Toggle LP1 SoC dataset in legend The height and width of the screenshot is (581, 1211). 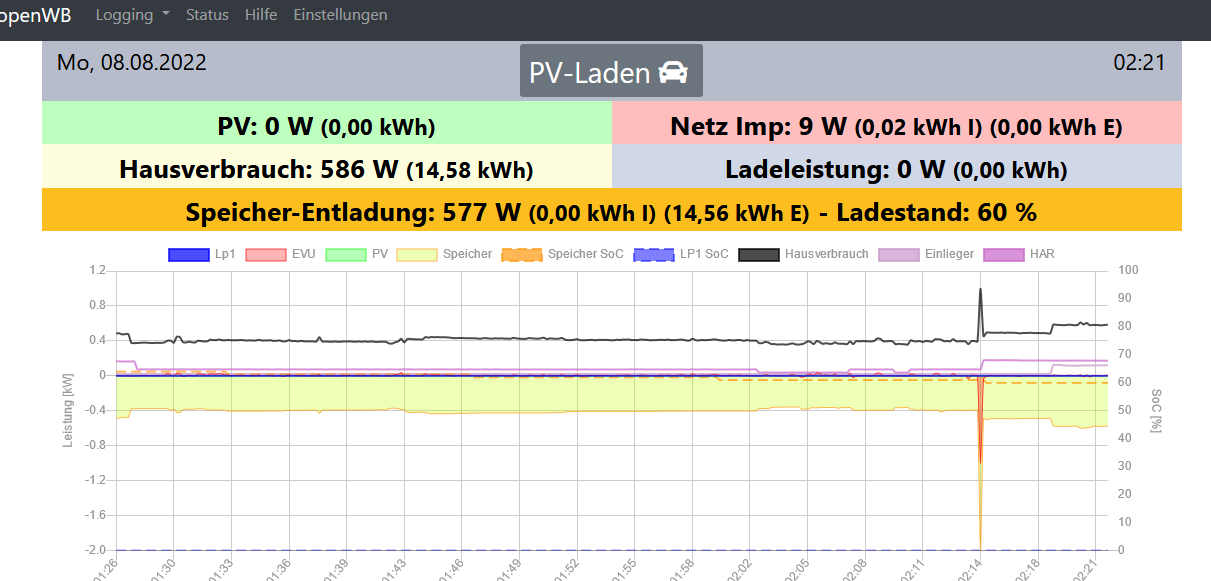[681, 254]
